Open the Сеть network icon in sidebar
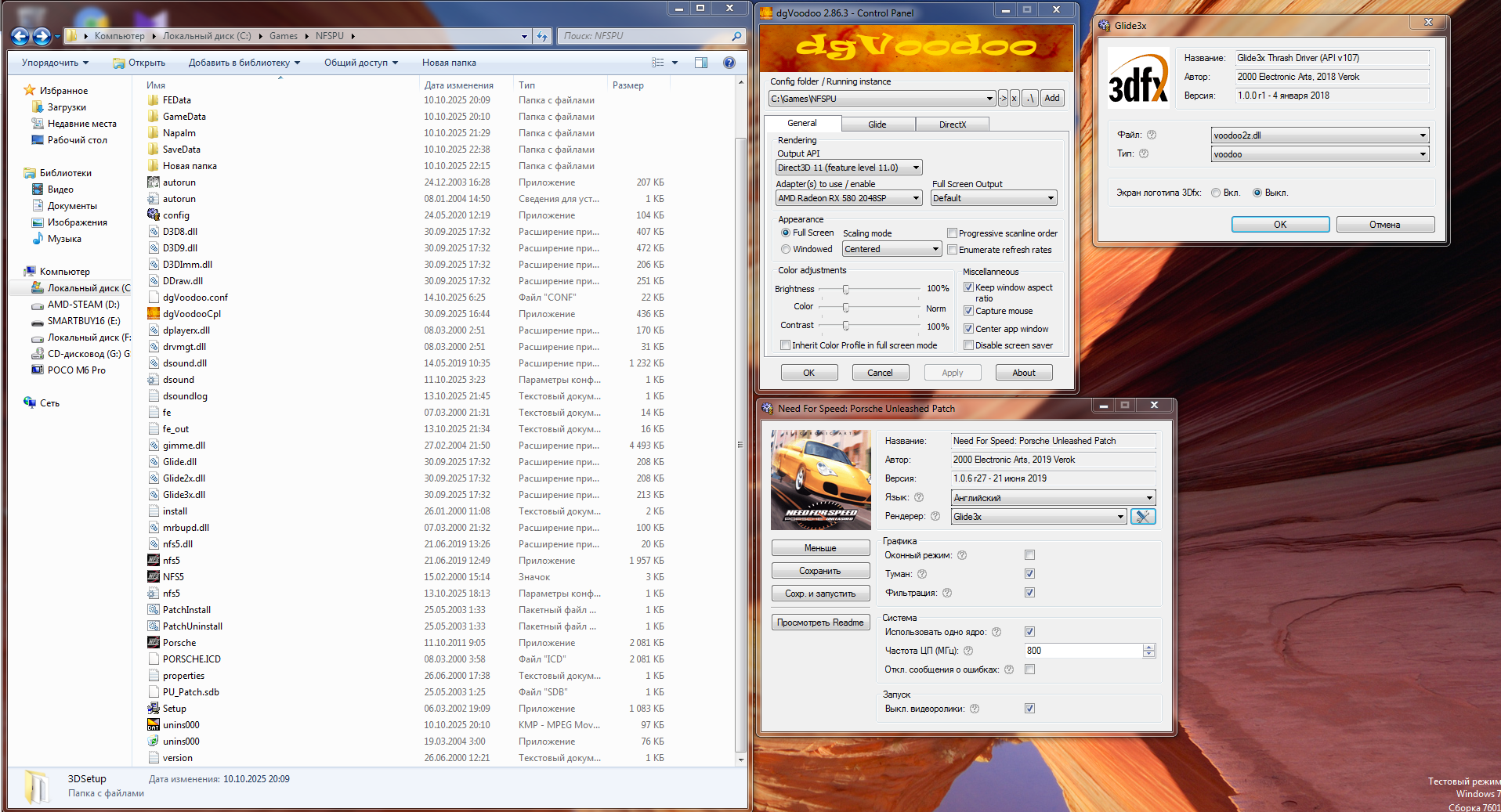1501x812 pixels. pos(30,403)
